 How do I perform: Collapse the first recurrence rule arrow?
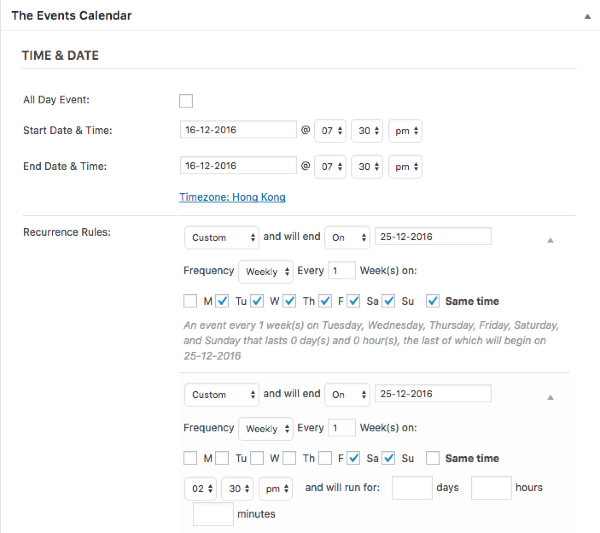[549, 240]
